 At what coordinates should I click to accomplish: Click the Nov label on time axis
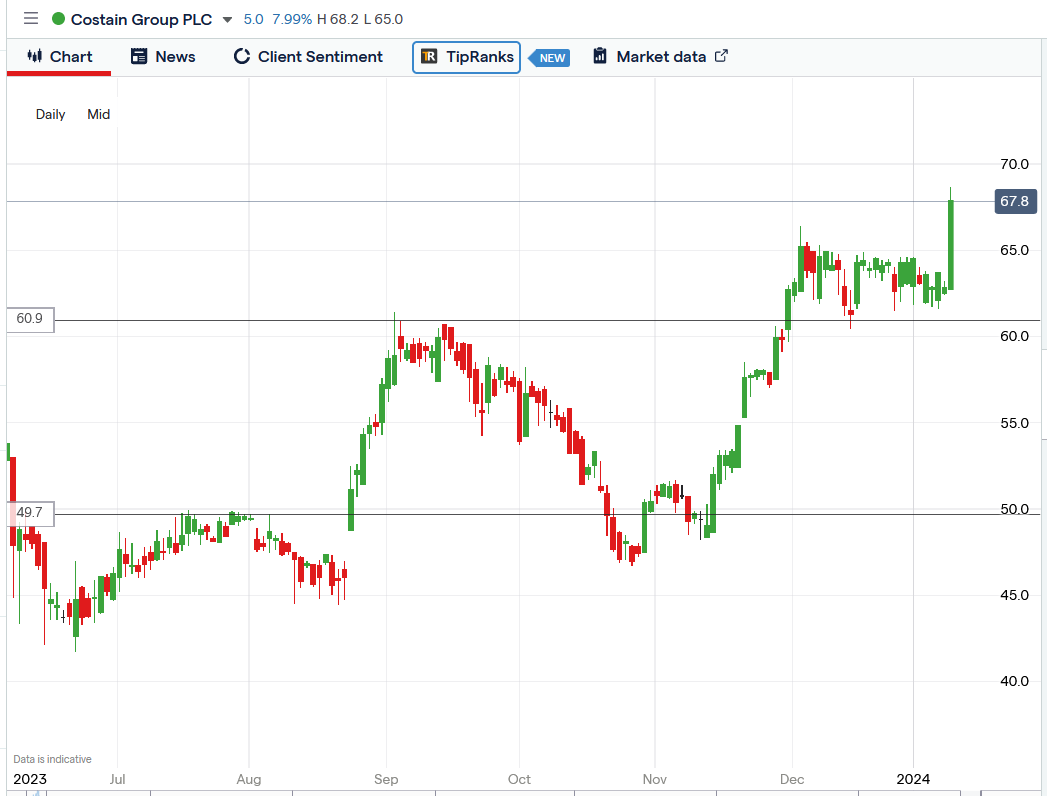pyautogui.click(x=655, y=779)
